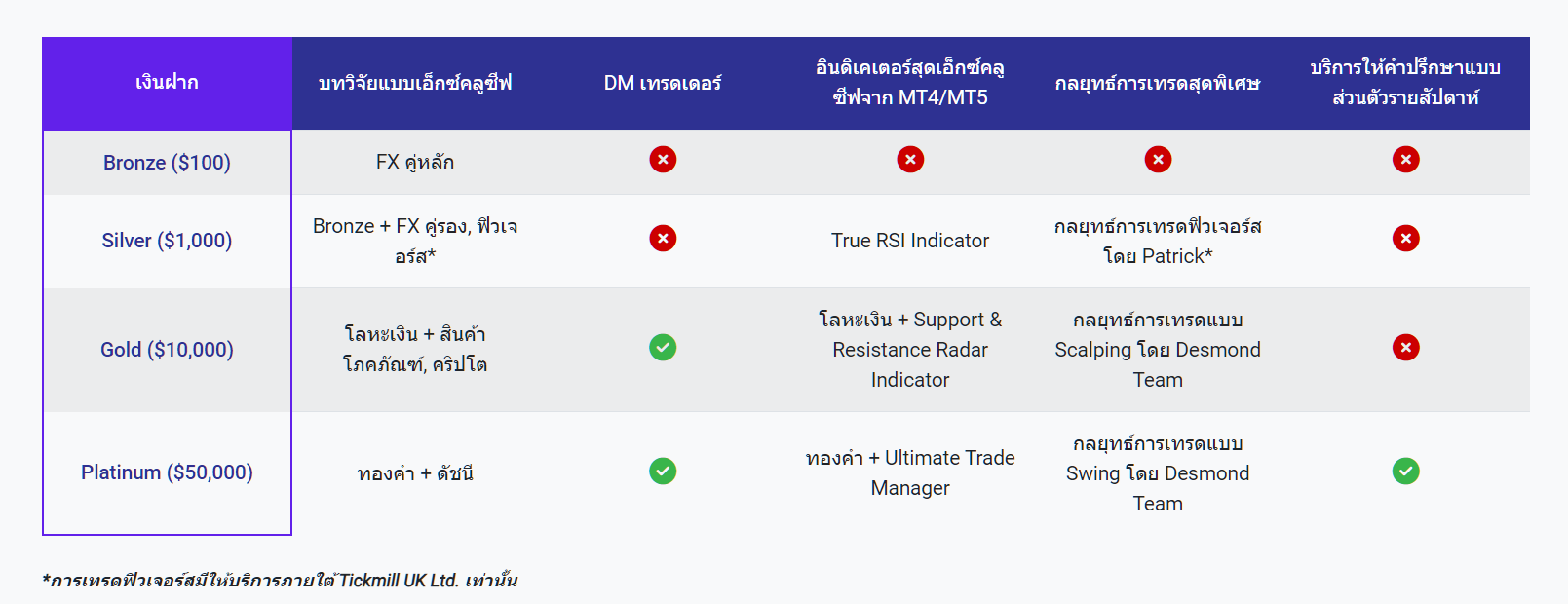Click the Support & Resistance Radar Indicator cell
Image resolution: width=1568 pixels, height=604 pixels.
click(x=910, y=350)
